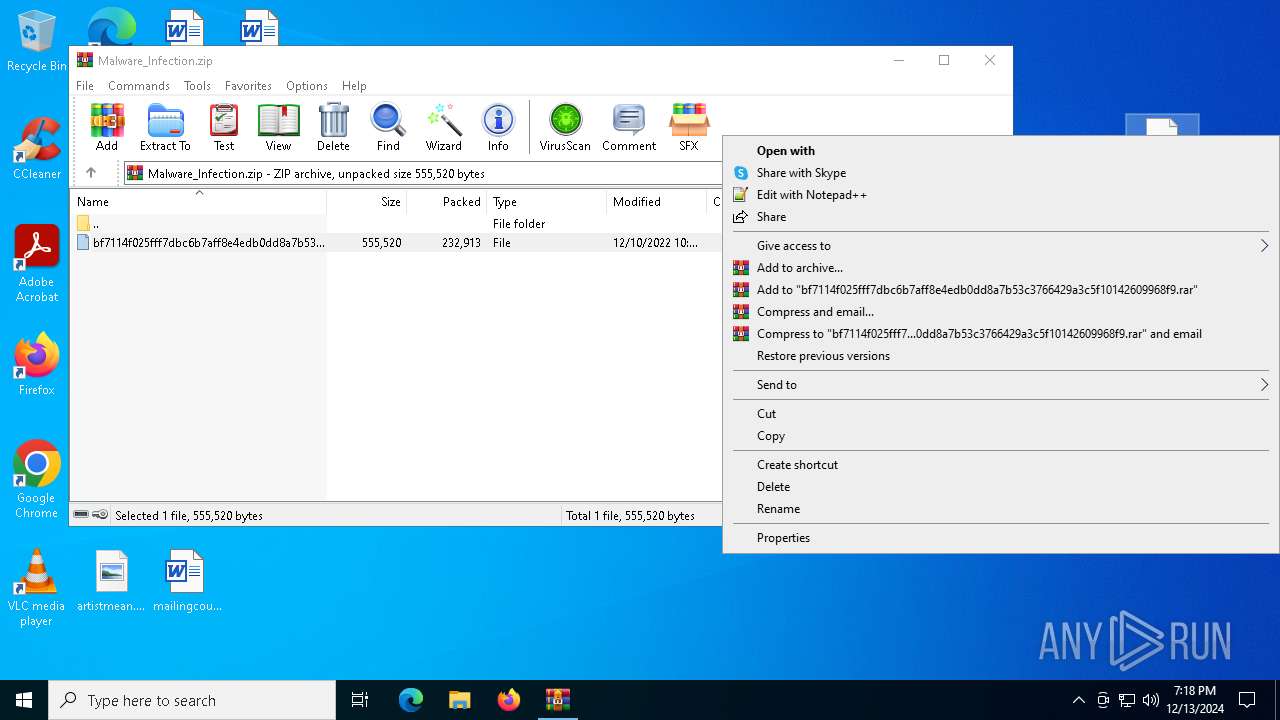Open the View toolbar icon

278,127
